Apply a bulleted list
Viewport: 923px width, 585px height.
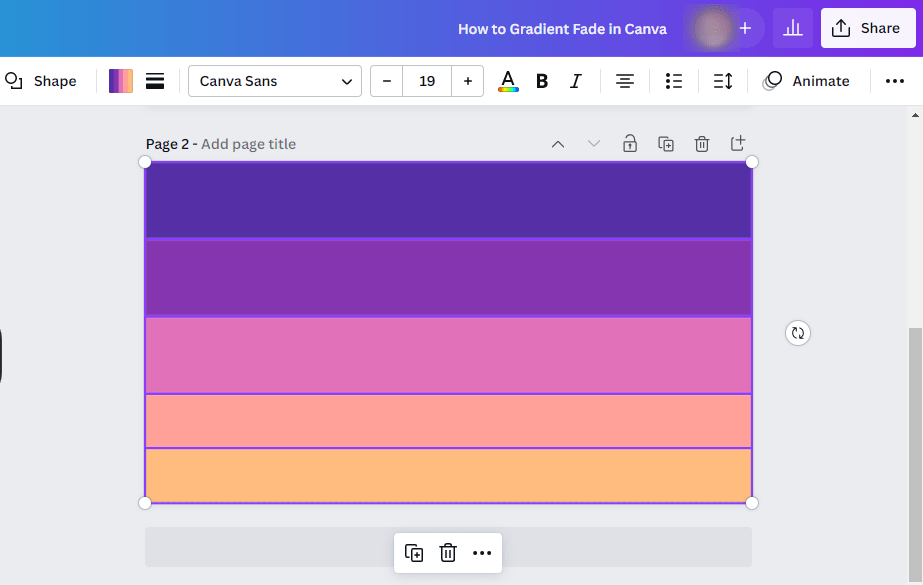coord(673,81)
